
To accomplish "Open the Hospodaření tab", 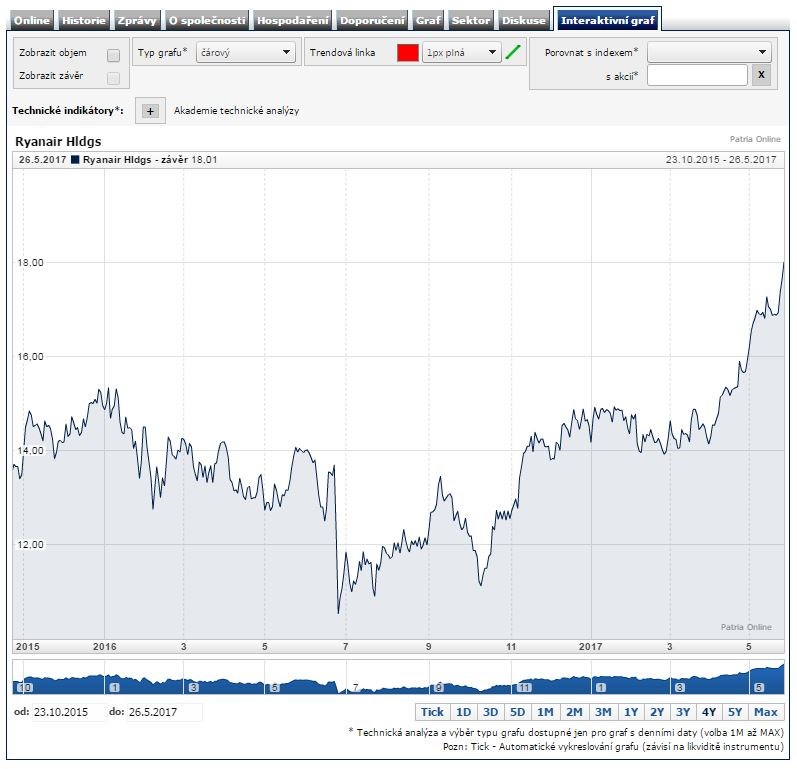I will (x=292, y=20).
